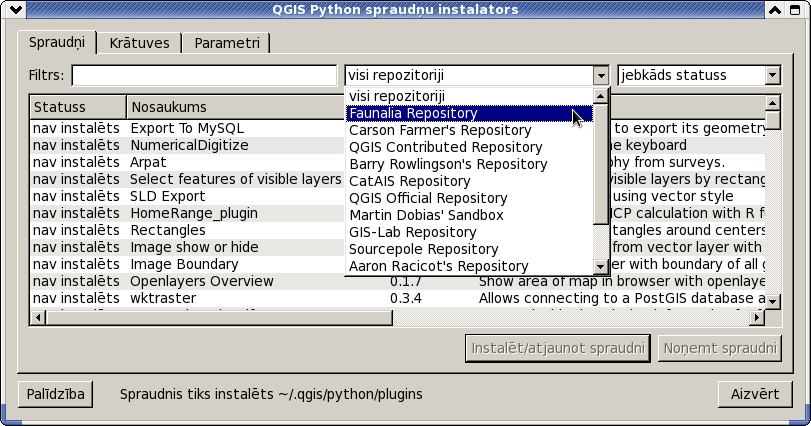
Task: Click plugin table scroll-down arrow
Action: tap(772, 301)
